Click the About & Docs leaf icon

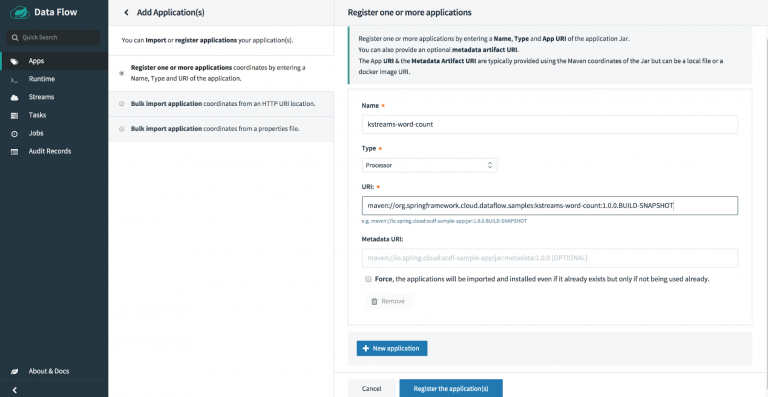15,371
